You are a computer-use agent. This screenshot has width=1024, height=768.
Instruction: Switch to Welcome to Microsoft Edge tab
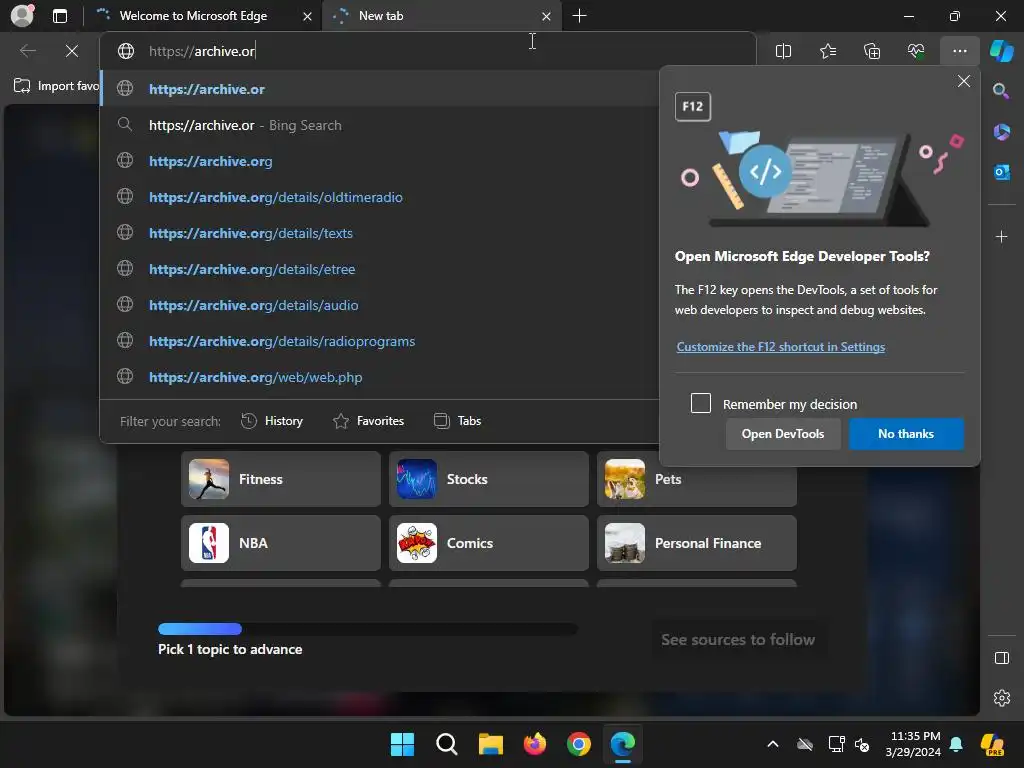click(x=193, y=16)
